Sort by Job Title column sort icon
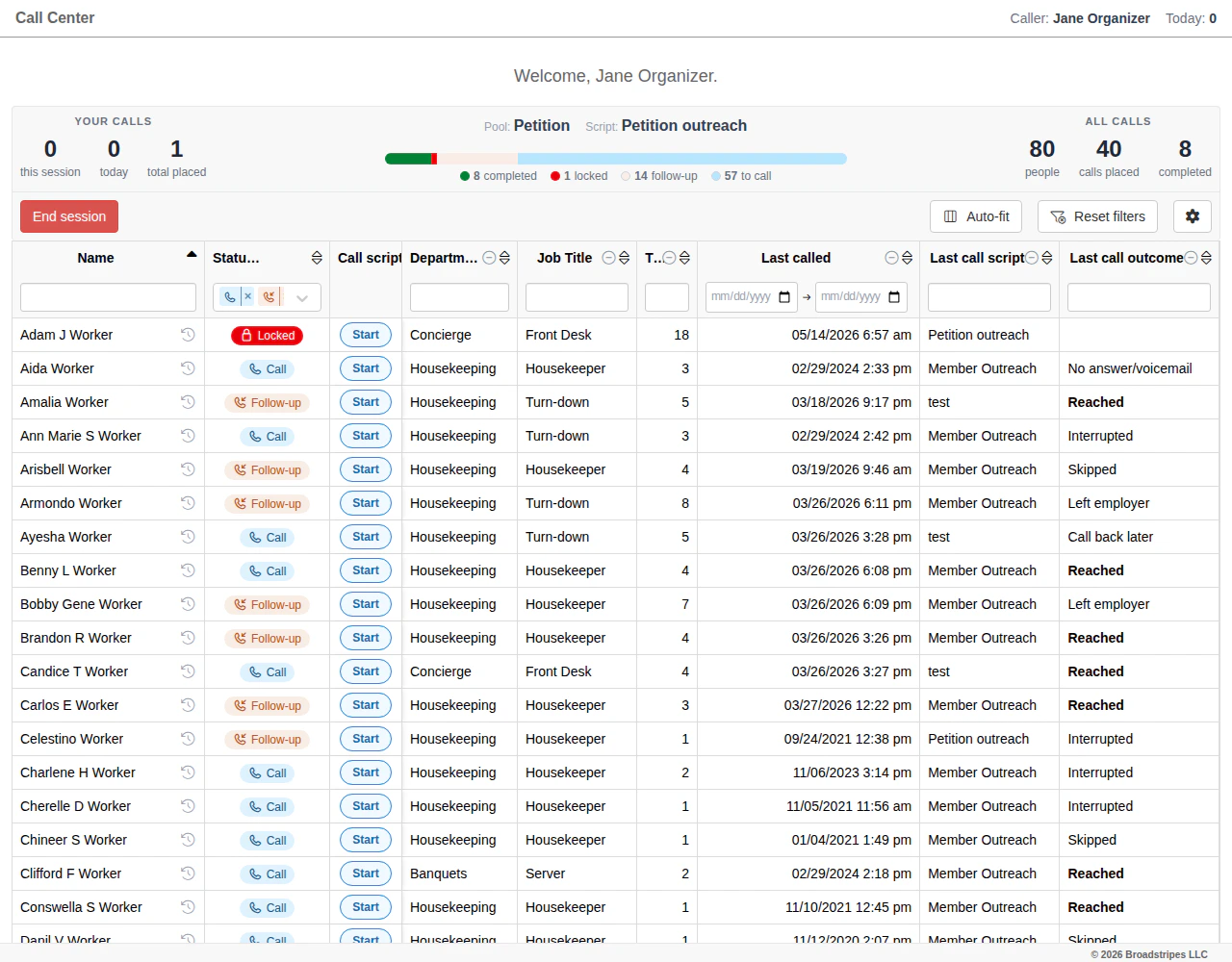Viewport: 1232px width, 962px height. click(x=624, y=258)
